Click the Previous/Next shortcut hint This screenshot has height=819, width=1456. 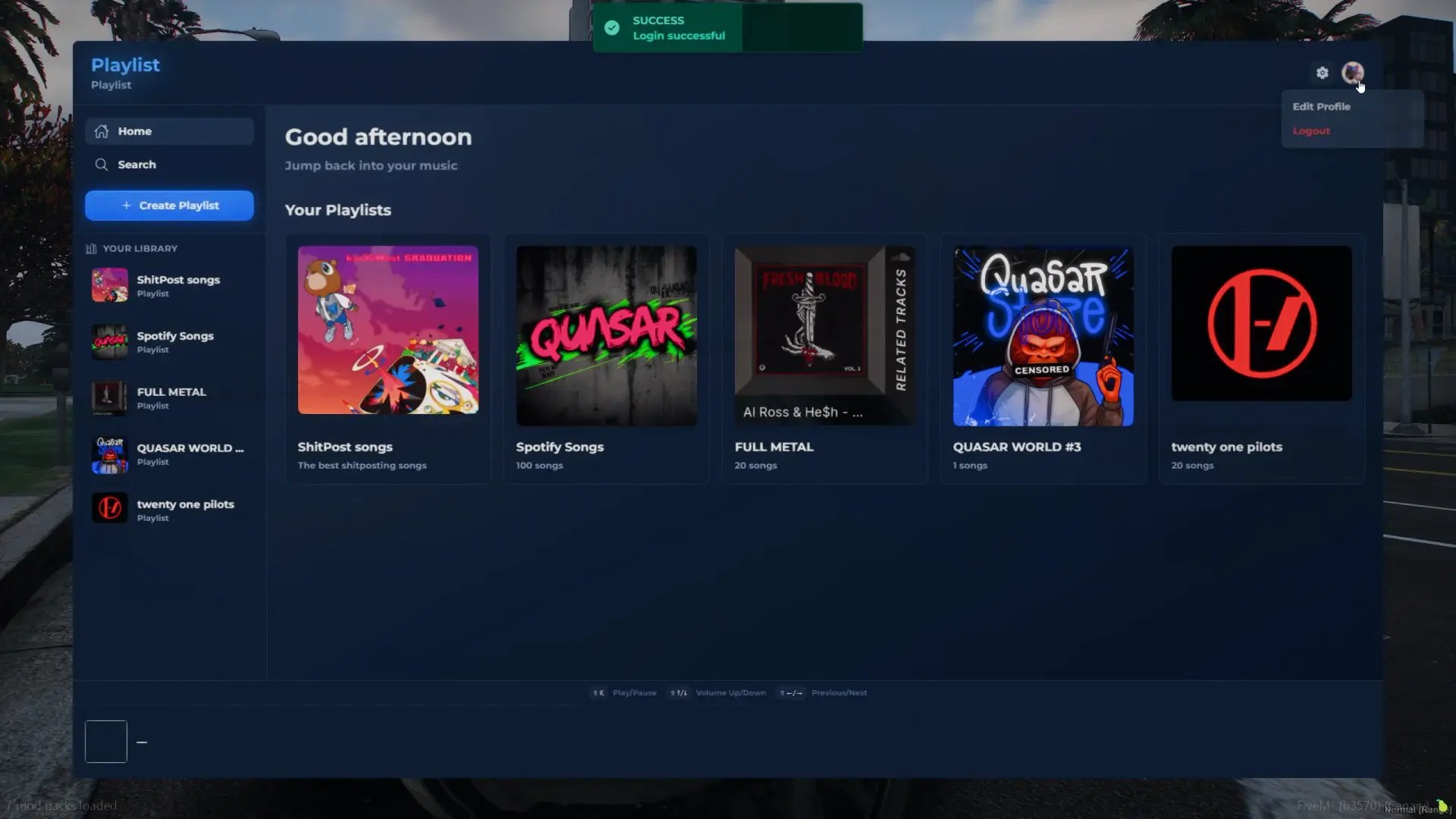coord(823,693)
